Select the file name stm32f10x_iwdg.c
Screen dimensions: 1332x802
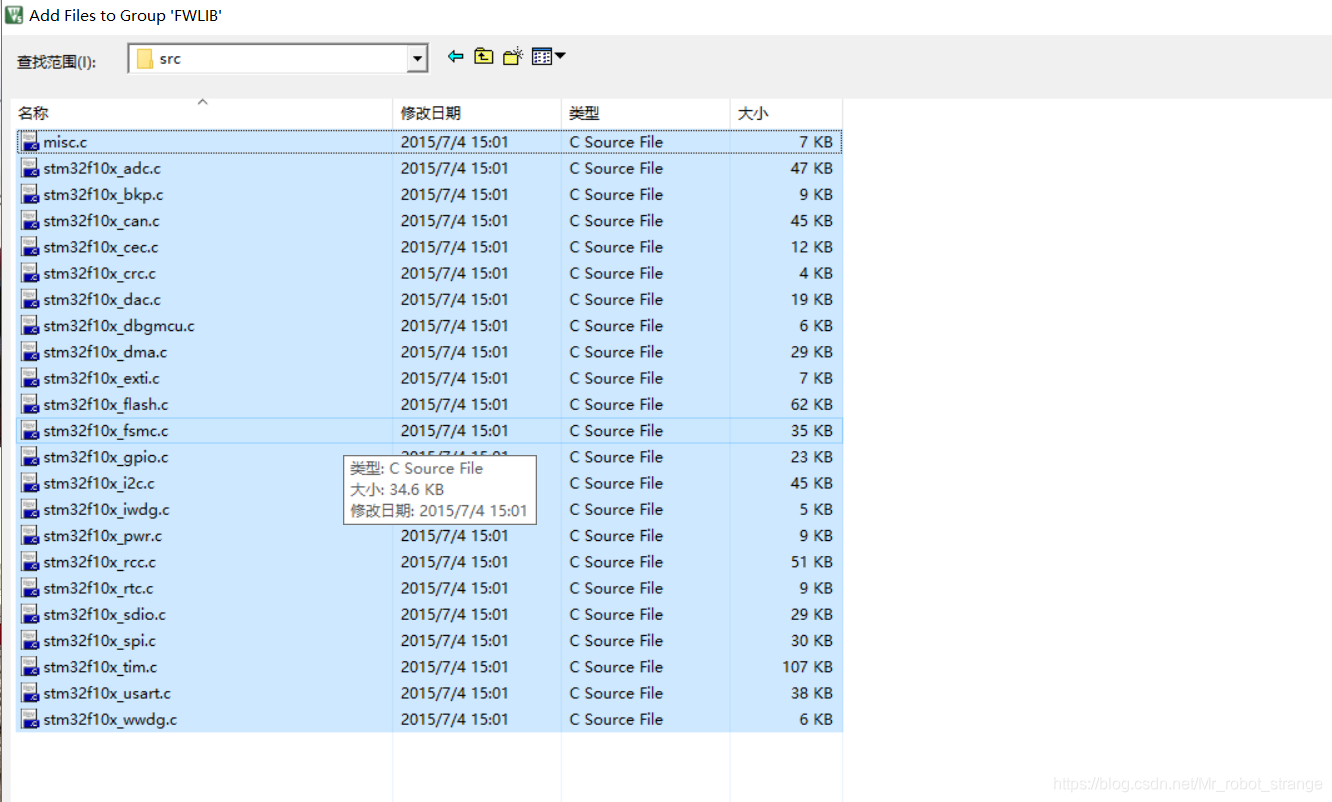(106, 509)
